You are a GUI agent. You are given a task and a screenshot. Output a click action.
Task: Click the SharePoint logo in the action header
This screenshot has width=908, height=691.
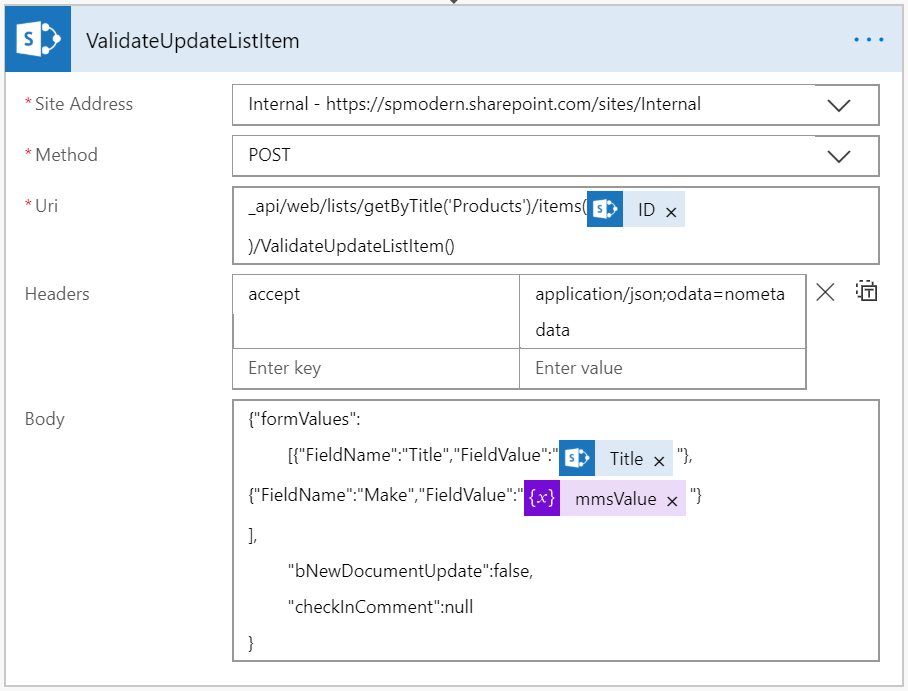(38, 39)
